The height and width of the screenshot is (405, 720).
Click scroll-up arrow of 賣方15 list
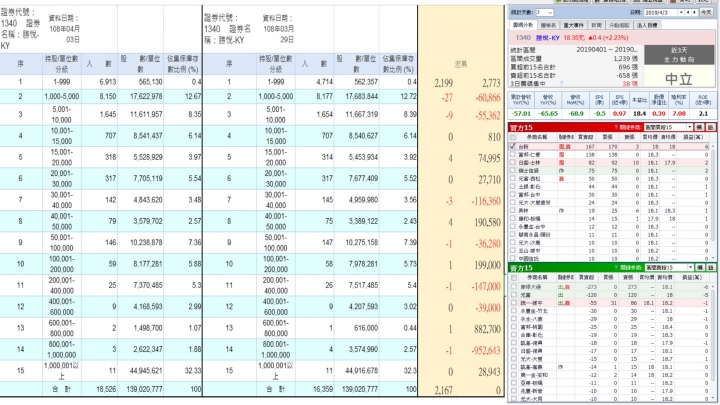click(x=713, y=287)
